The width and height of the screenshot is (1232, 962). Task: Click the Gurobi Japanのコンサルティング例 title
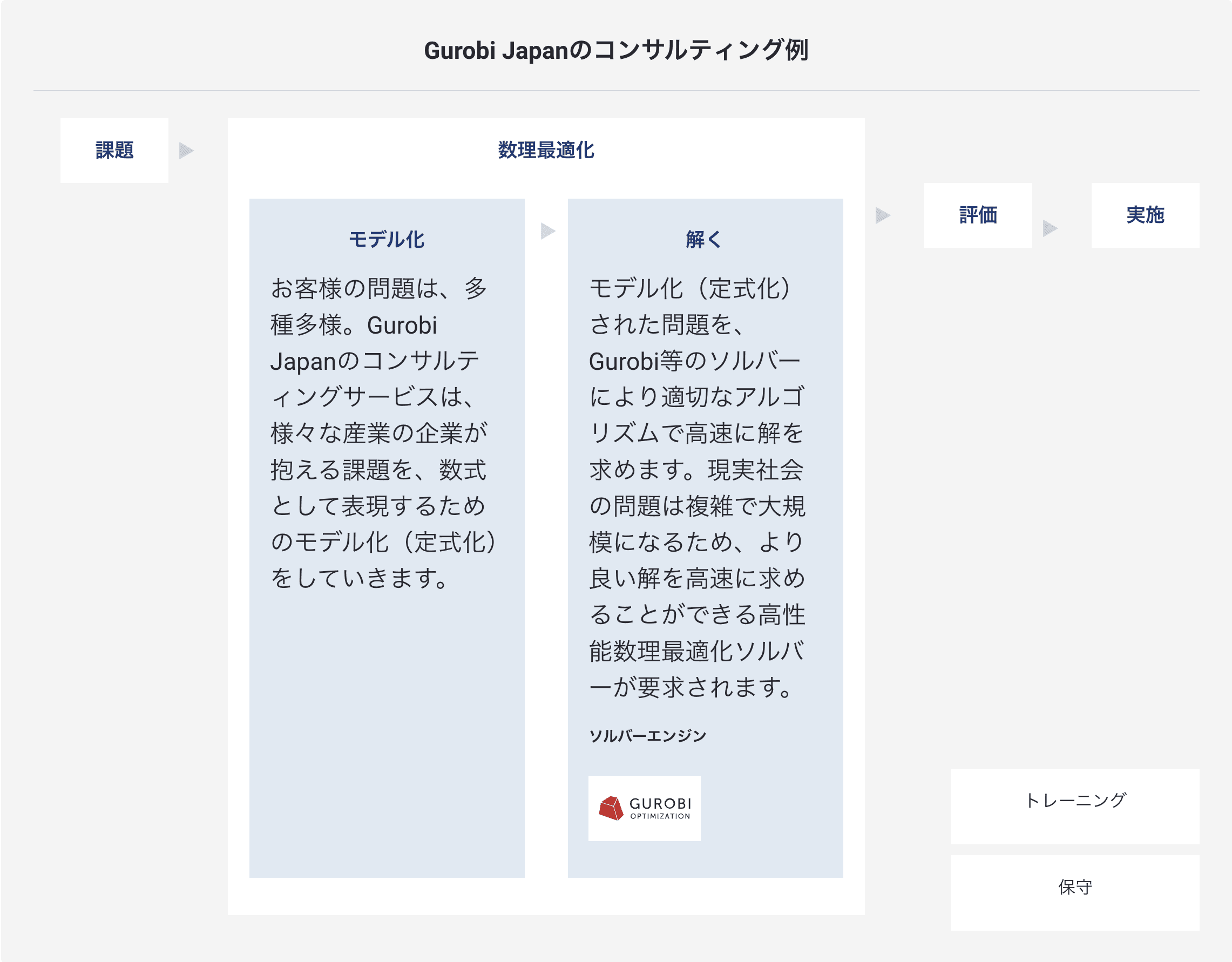click(x=616, y=50)
